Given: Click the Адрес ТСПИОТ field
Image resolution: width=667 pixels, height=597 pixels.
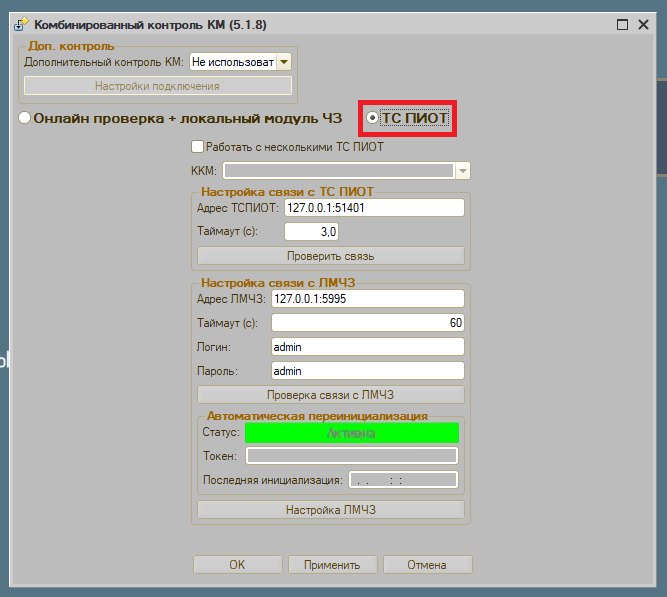Looking at the screenshot, I should click(374, 208).
